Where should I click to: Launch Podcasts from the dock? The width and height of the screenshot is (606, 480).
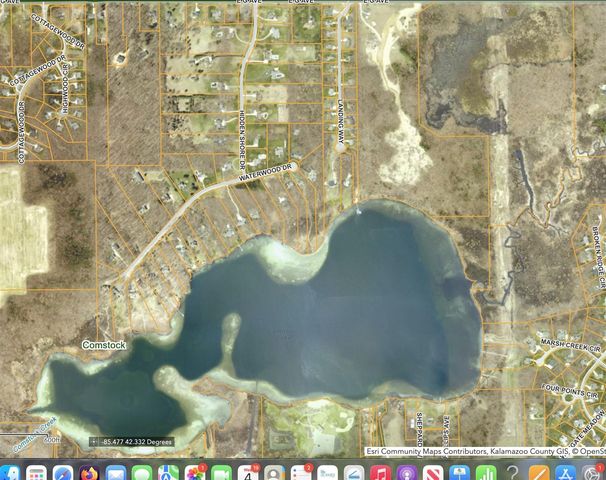click(406, 473)
